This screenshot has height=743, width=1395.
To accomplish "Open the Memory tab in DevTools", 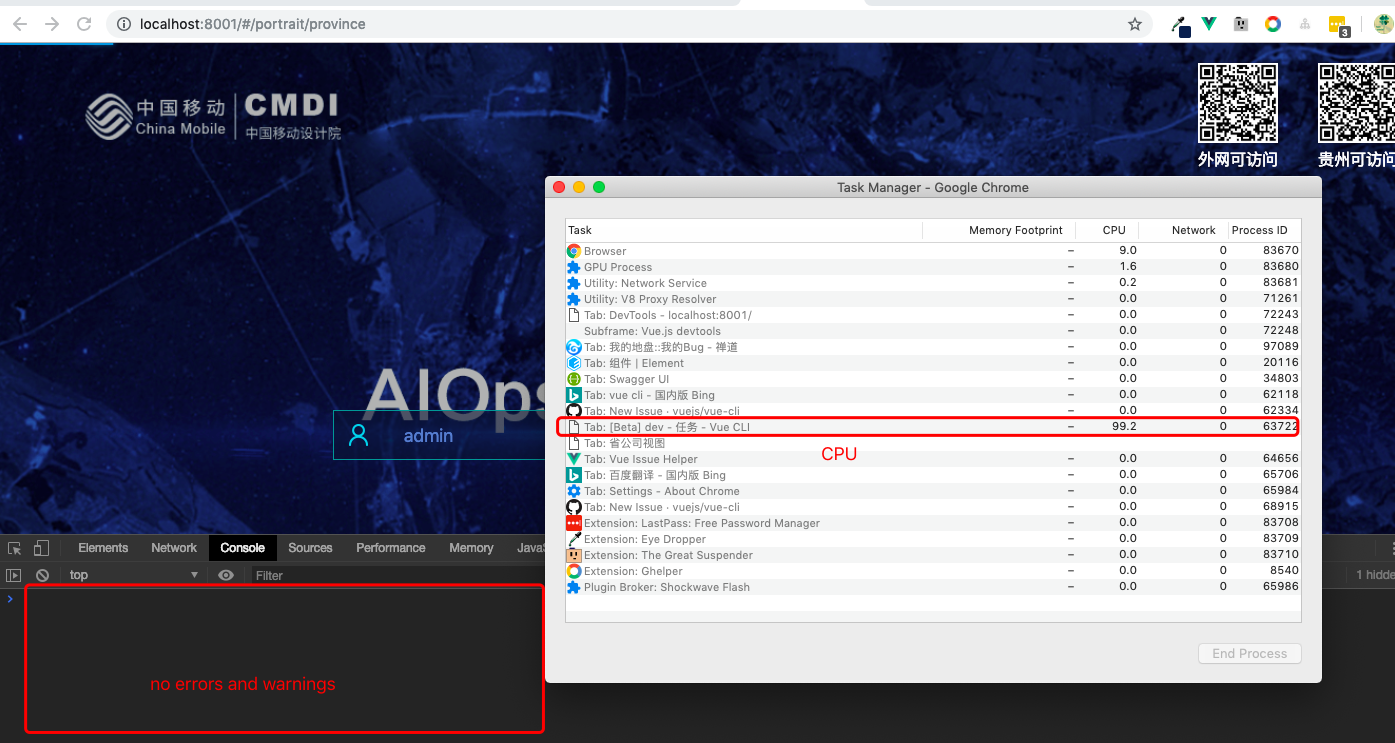I will [471, 548].
